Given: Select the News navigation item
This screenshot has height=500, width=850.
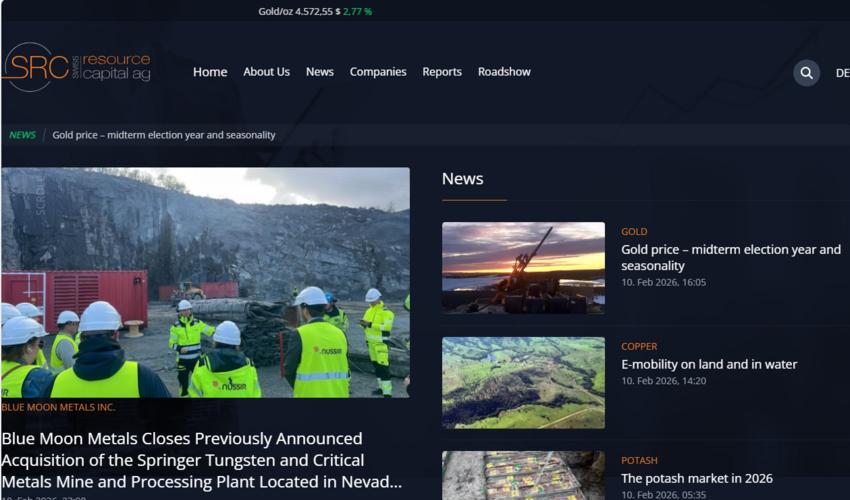Looking at the screenshot, I should coord(319,72).
